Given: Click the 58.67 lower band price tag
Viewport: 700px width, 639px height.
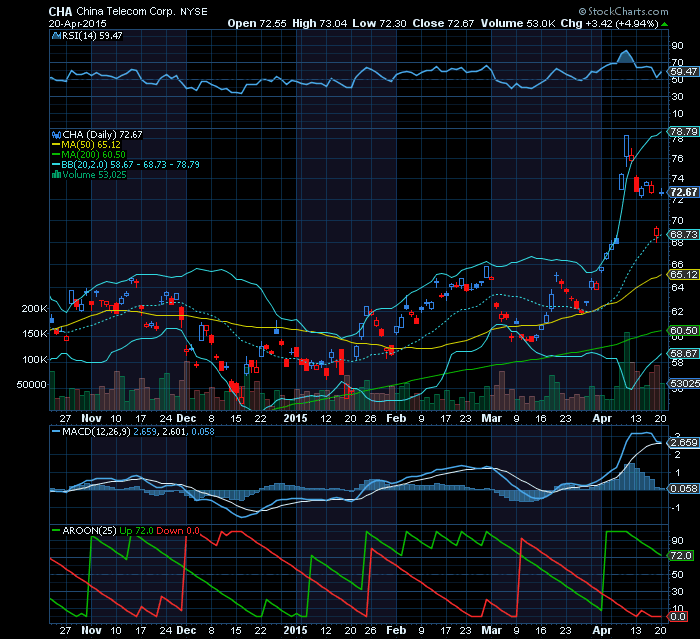Looking at the screenshot, I should (x=683, y=354).
